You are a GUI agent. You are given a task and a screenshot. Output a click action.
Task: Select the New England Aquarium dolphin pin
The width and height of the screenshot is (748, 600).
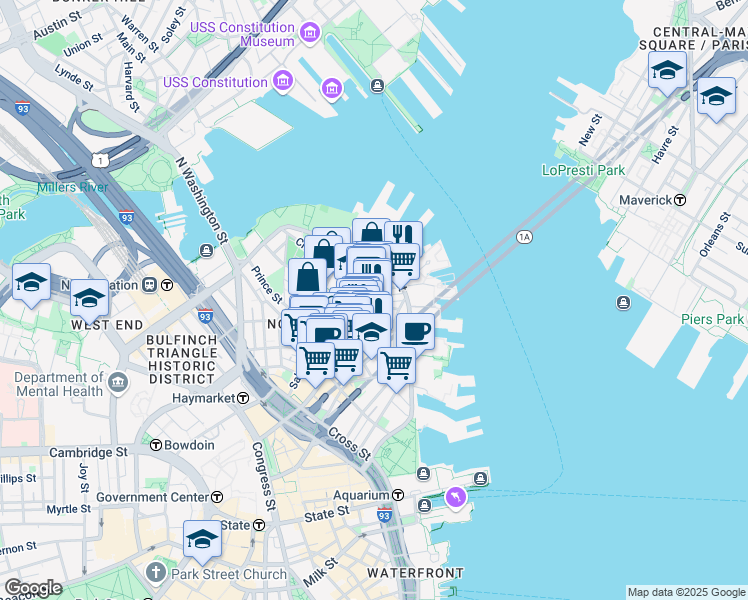point(456,498)
